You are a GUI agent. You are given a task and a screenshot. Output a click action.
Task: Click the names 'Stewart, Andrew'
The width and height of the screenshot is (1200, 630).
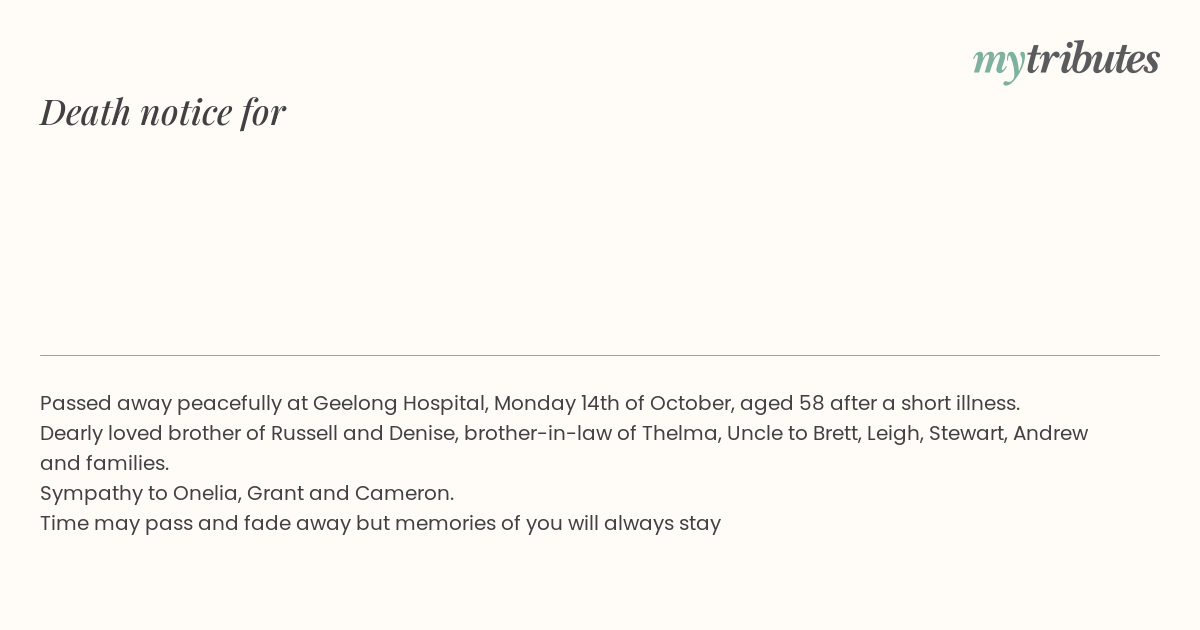1008,434
